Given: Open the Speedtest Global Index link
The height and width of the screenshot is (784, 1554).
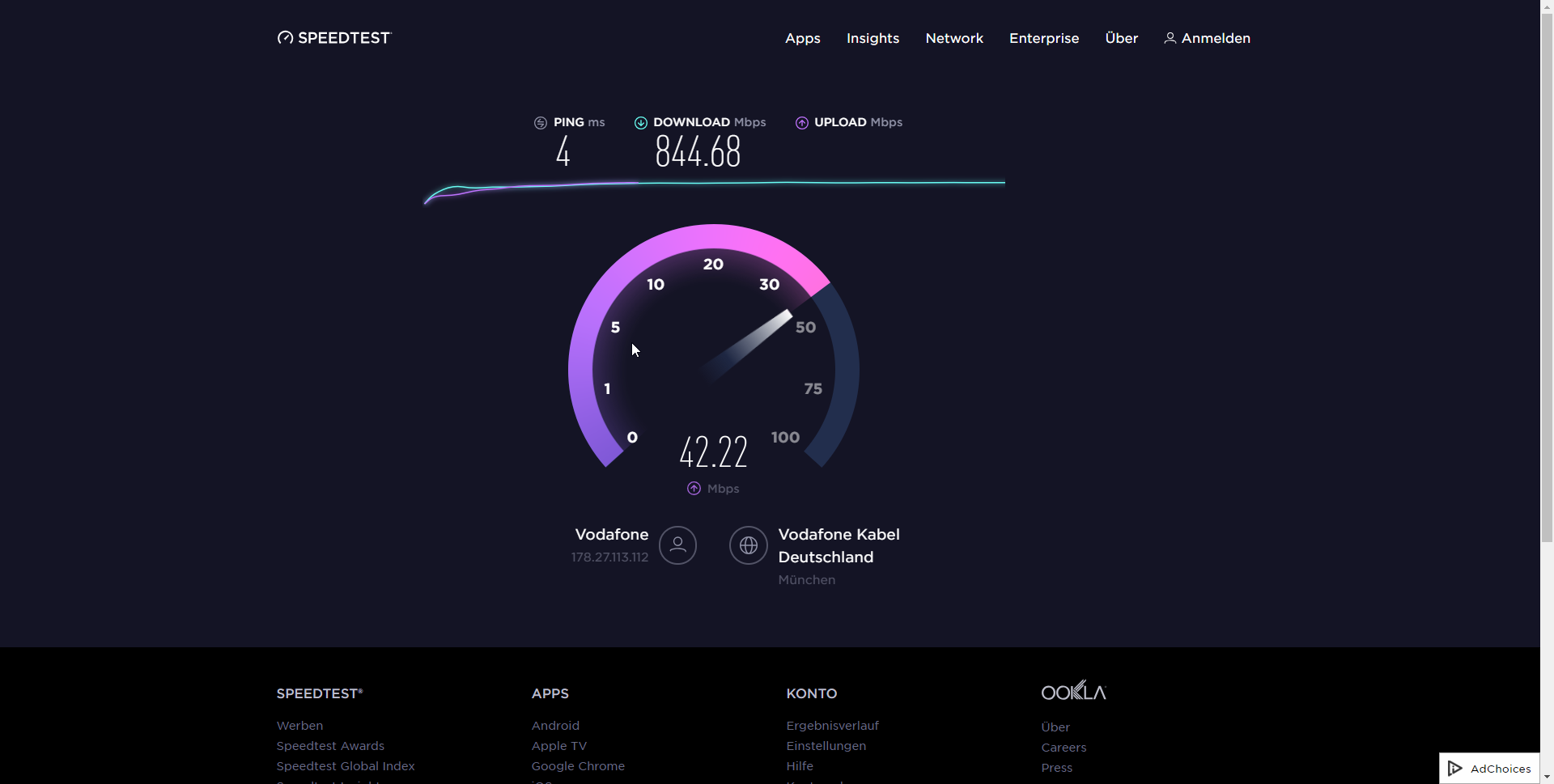Looking at the screenshot, I should (x=346, y=766).
